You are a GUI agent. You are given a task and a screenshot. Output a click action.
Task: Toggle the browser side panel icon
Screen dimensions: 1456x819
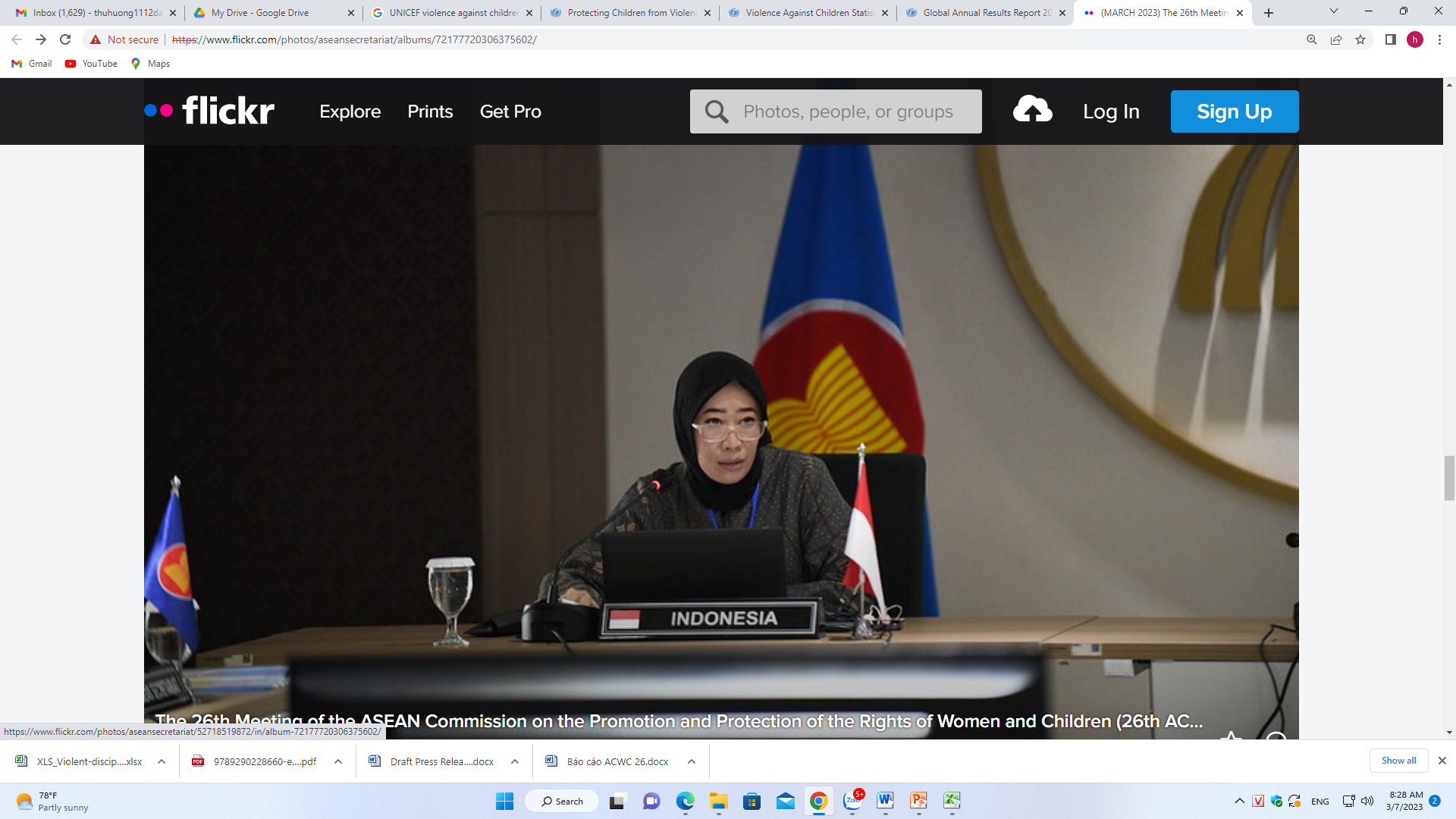[x=1391, y=39]
